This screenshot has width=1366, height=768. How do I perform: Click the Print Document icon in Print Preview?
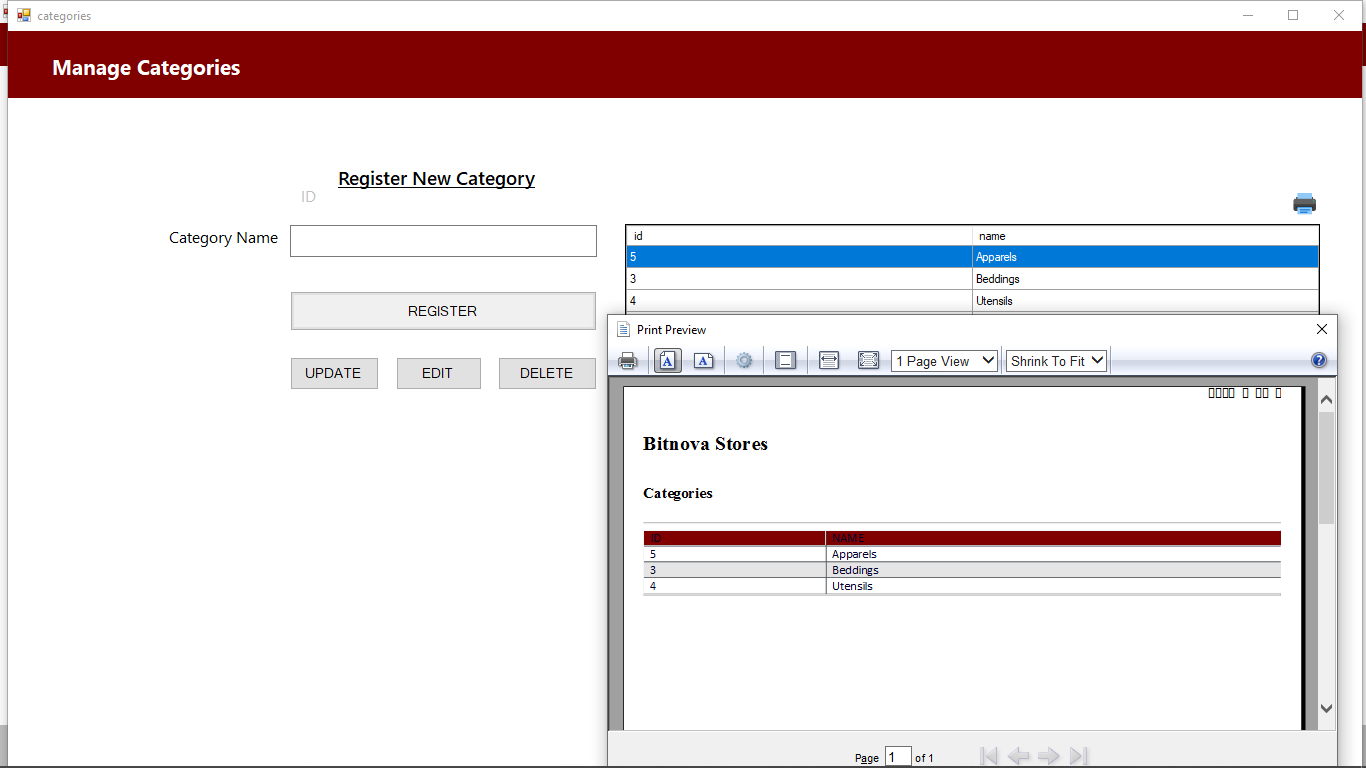click(628, 360)
